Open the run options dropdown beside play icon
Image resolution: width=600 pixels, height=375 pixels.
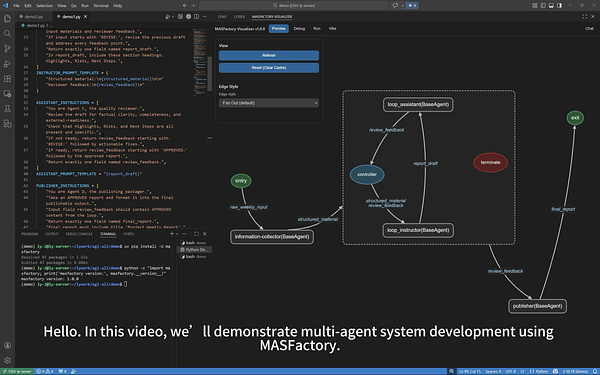[x=173, y=17]
